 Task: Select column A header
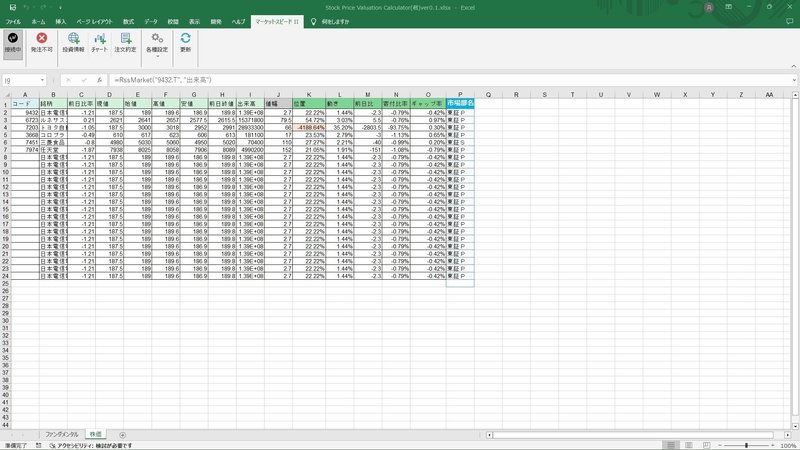25,95
